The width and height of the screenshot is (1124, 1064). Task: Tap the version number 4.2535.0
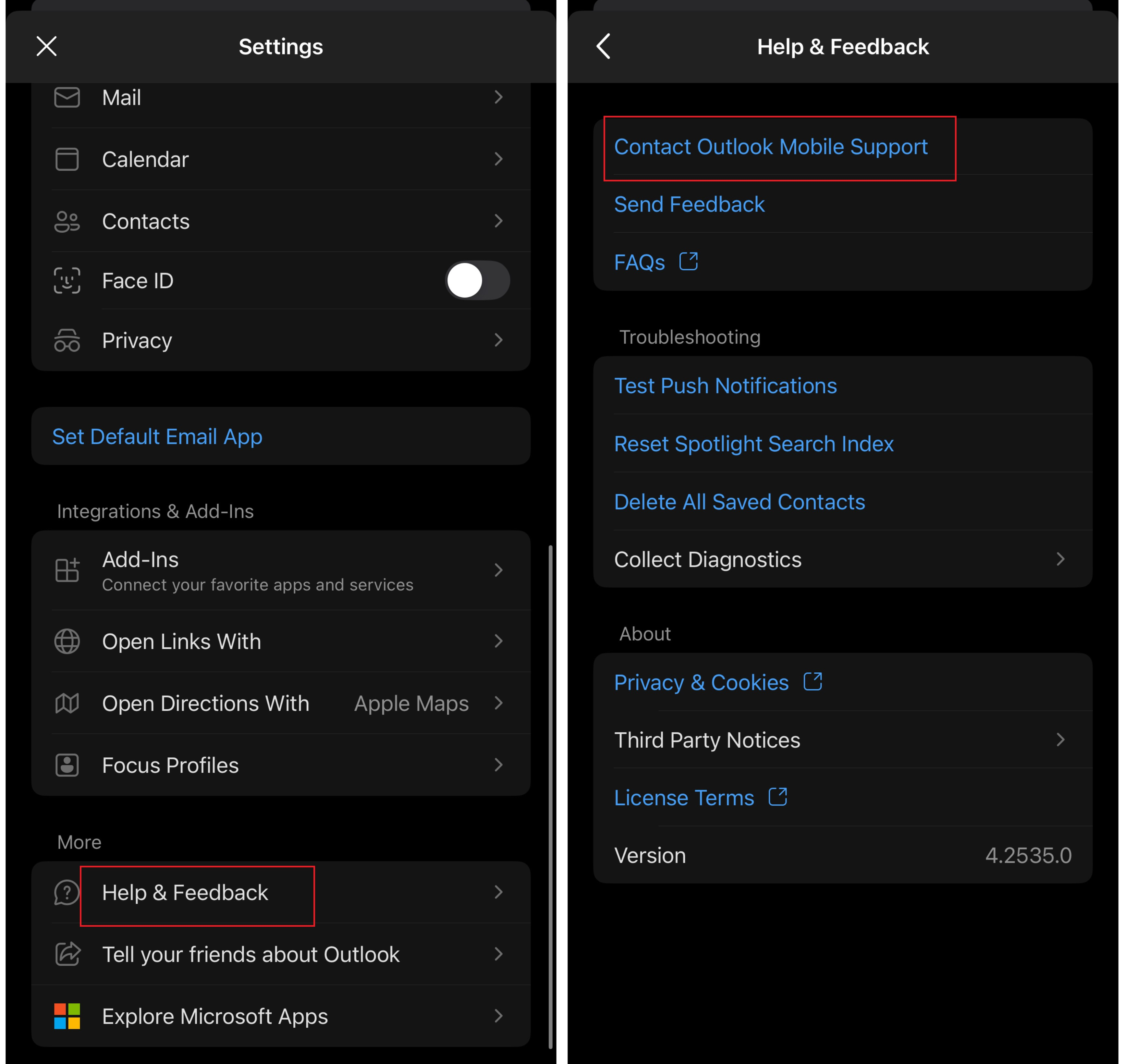pos(1028,855)
